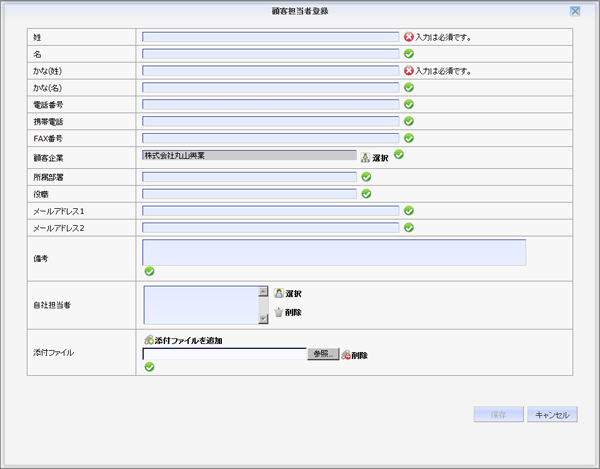
Task: Close the 顧客担当者登録 dialog
Action: pyautogui.click(x=575, y=11)
